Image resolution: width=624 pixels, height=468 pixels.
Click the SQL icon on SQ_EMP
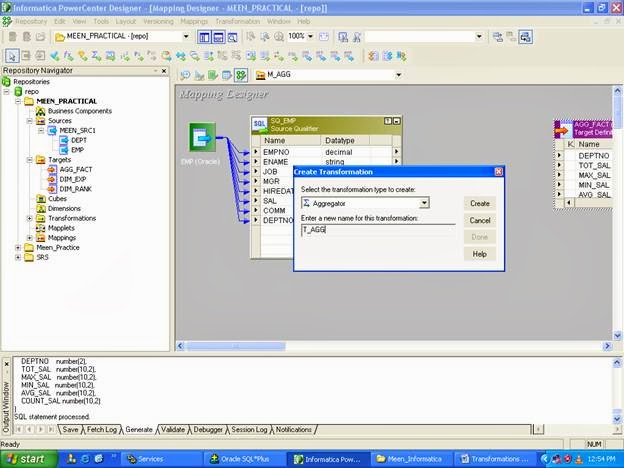coord(260,125)
